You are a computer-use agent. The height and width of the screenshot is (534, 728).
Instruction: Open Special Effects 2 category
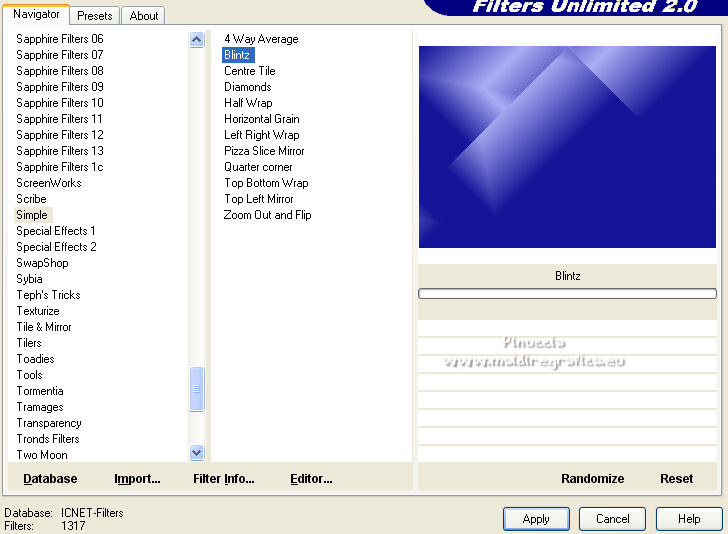tap(56, 247)
